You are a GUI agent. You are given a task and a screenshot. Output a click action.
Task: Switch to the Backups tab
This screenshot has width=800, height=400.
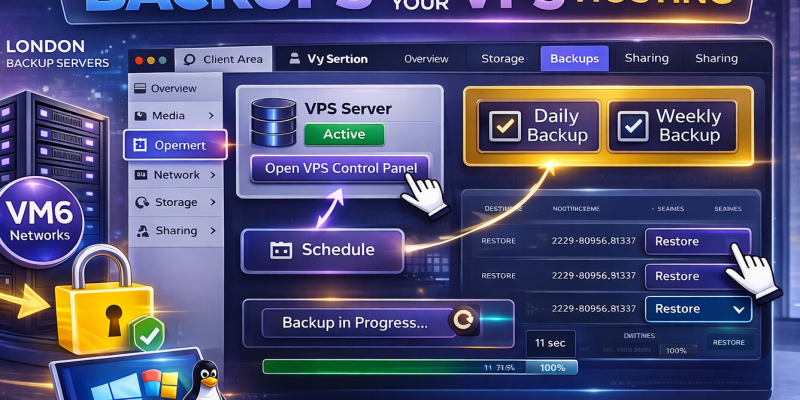pyautogui.click(x=574, y=59)
